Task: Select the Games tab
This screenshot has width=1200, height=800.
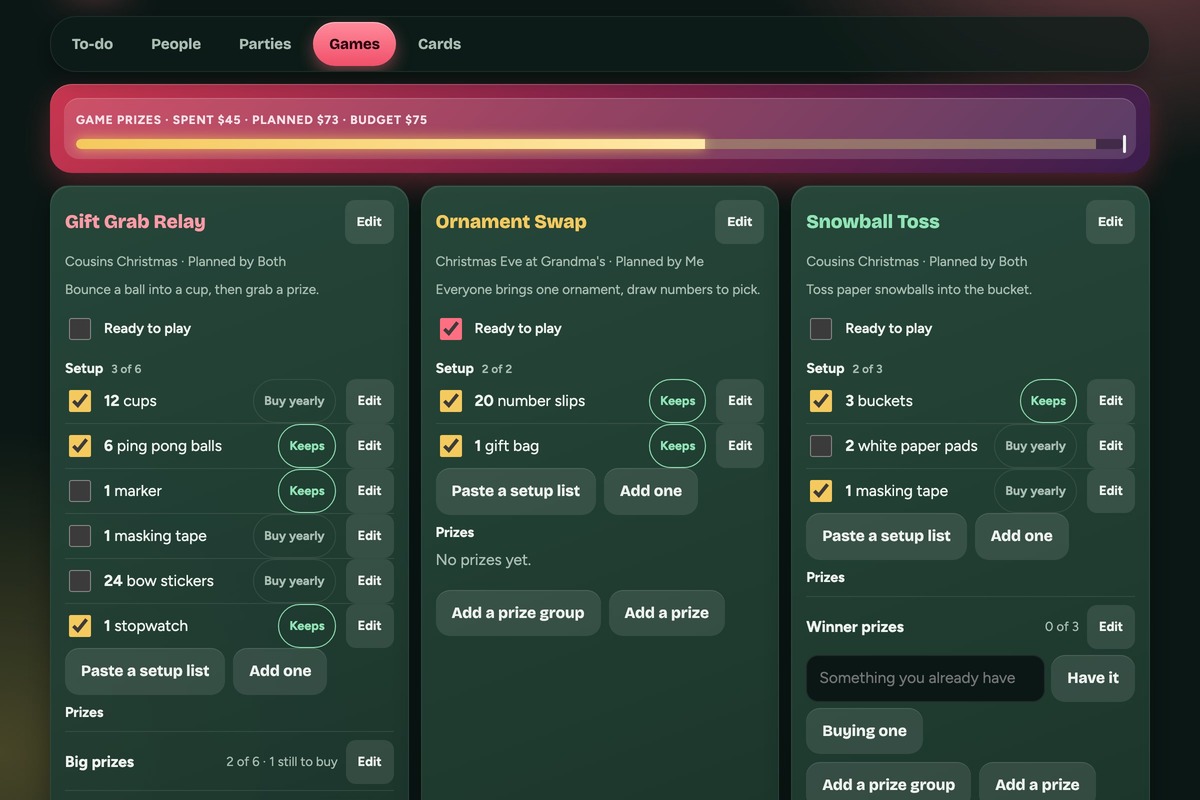Action: 354,44
